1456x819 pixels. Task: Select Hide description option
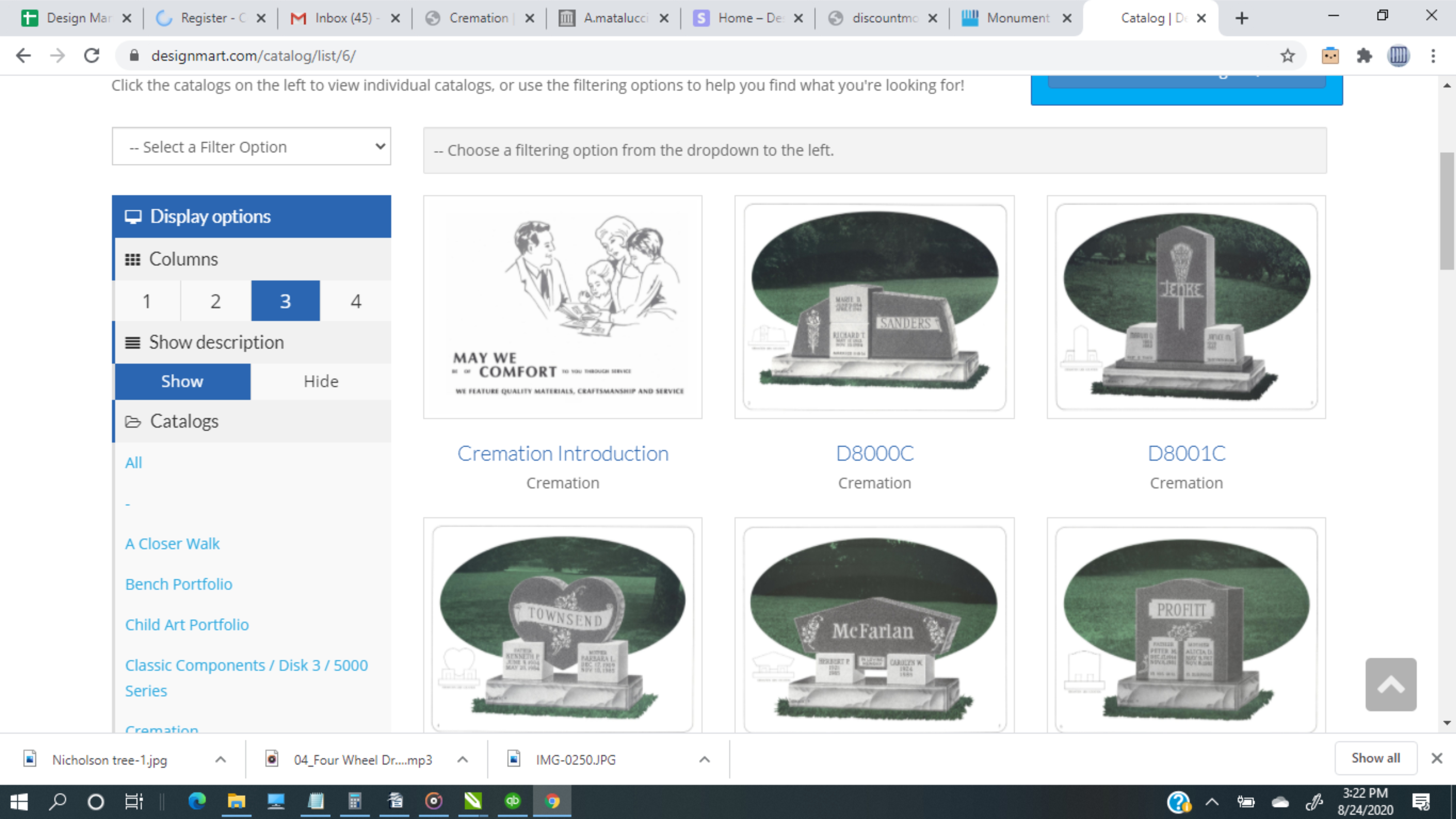321,381
